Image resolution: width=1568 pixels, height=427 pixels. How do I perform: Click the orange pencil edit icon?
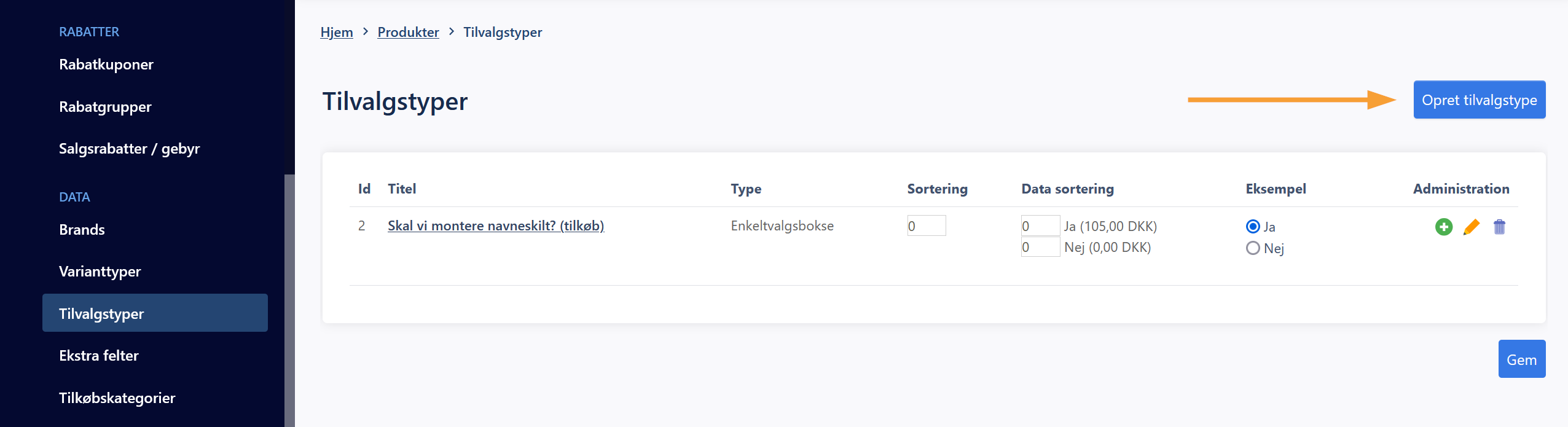pyautogui.click(x=1471, y=227)
